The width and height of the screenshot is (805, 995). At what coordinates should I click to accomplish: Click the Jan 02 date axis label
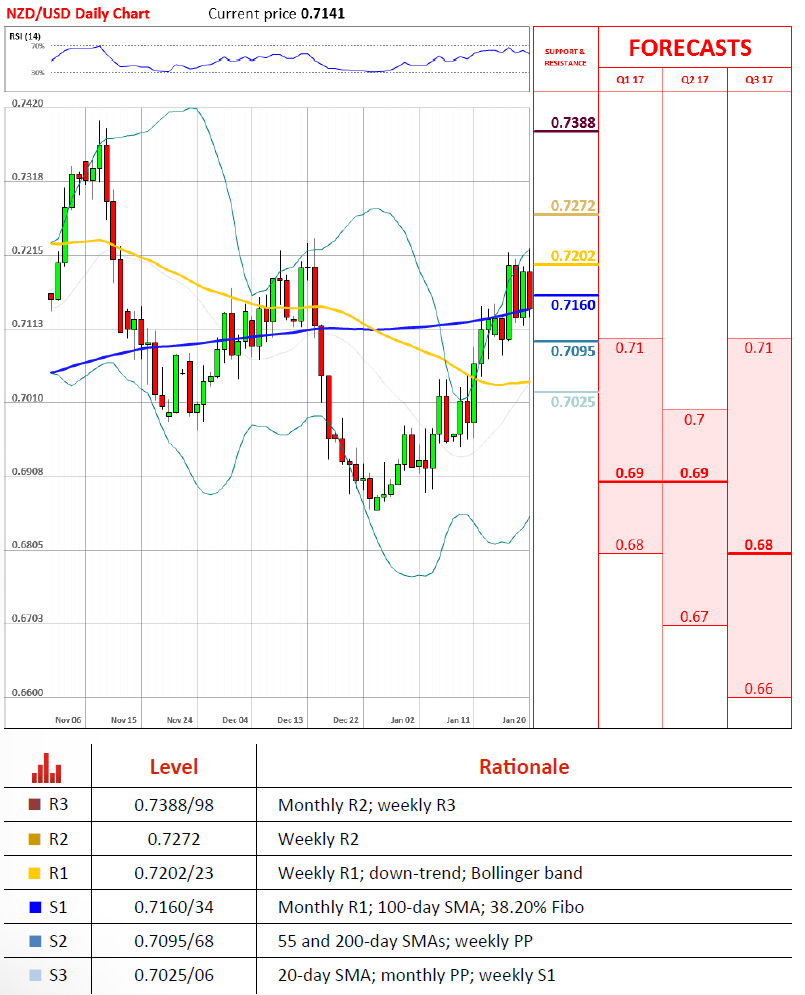coord(403,720)
